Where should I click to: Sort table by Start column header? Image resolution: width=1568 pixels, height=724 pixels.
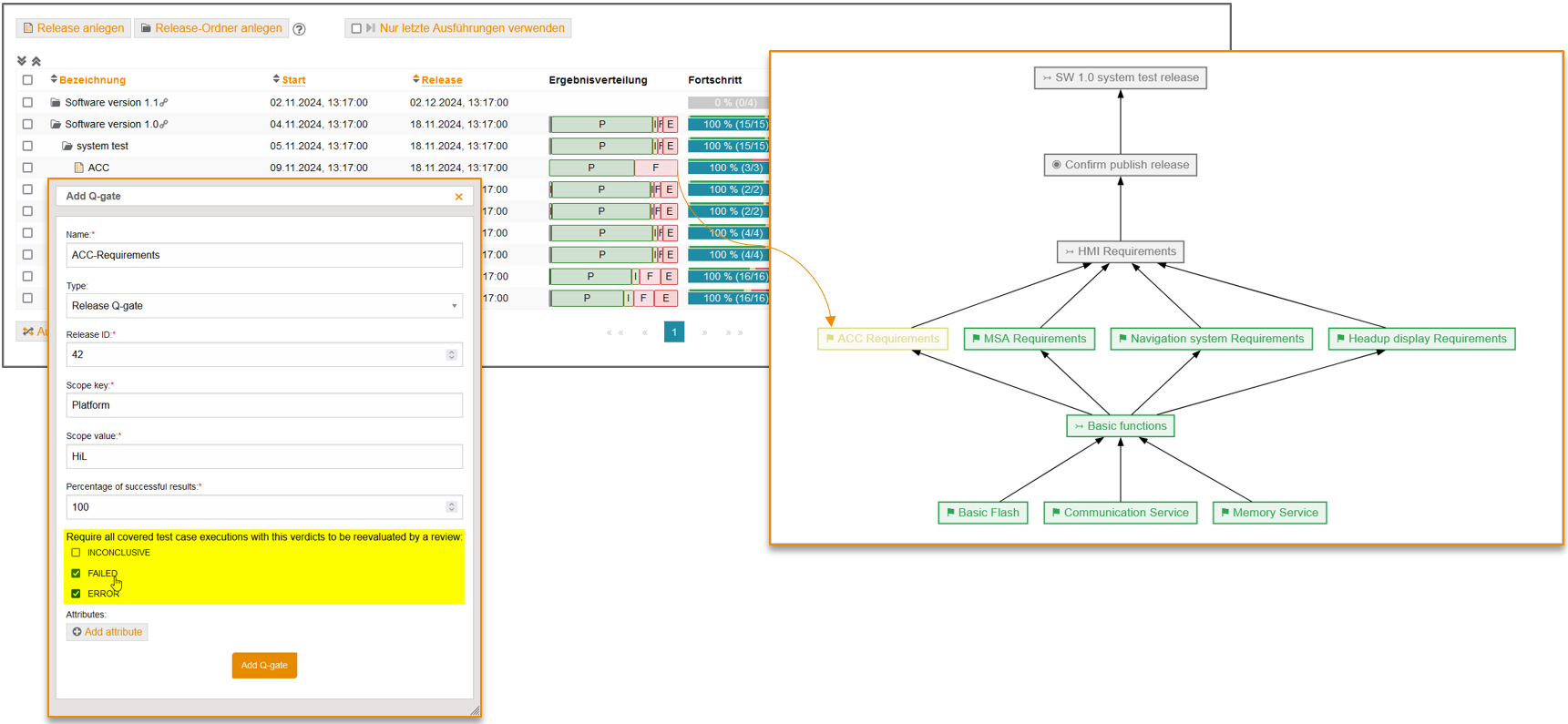pyautogui.click(x=293, y=80)
